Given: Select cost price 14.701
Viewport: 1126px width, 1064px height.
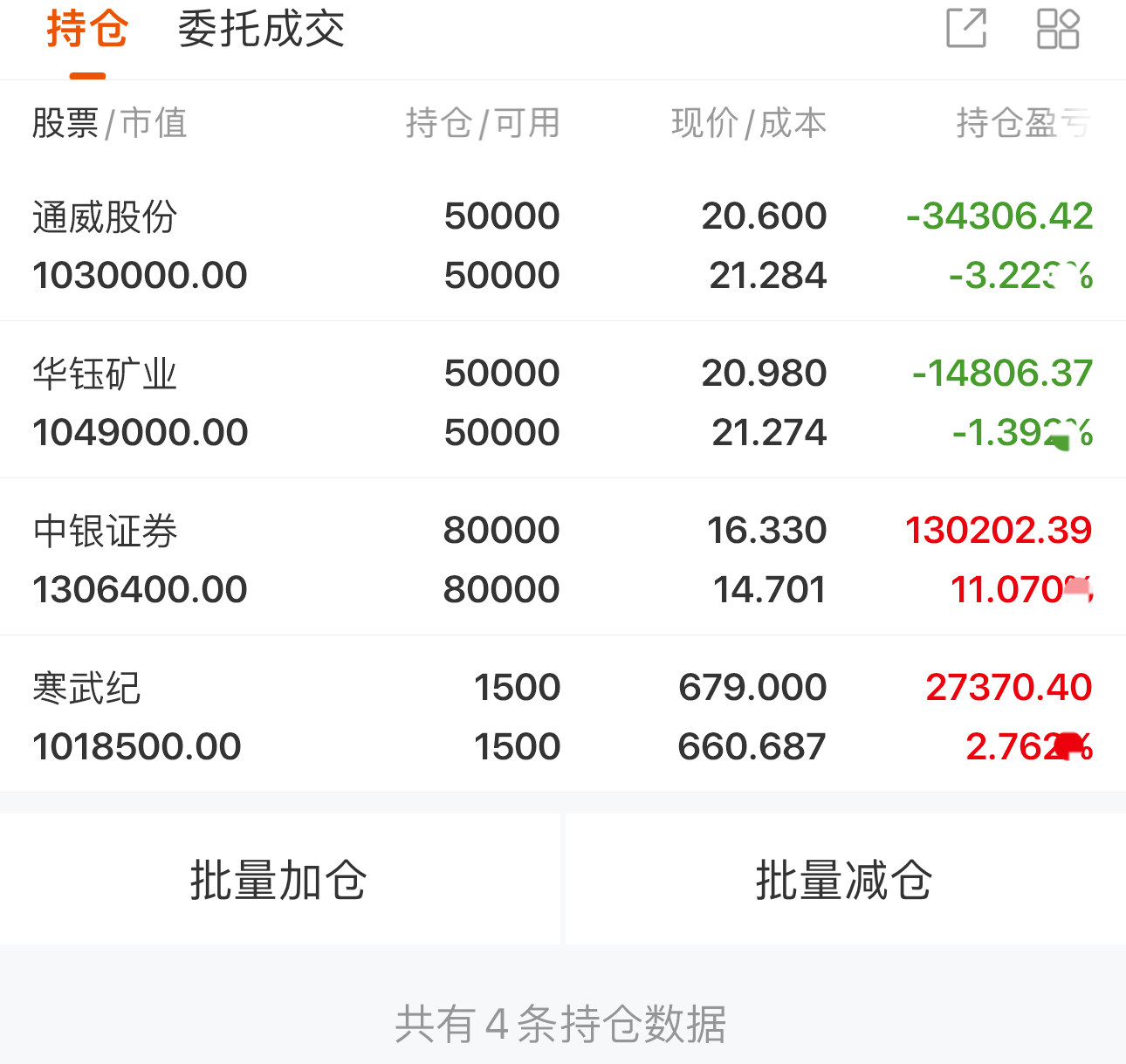Looking at the screenshot, I should (770, 590).
